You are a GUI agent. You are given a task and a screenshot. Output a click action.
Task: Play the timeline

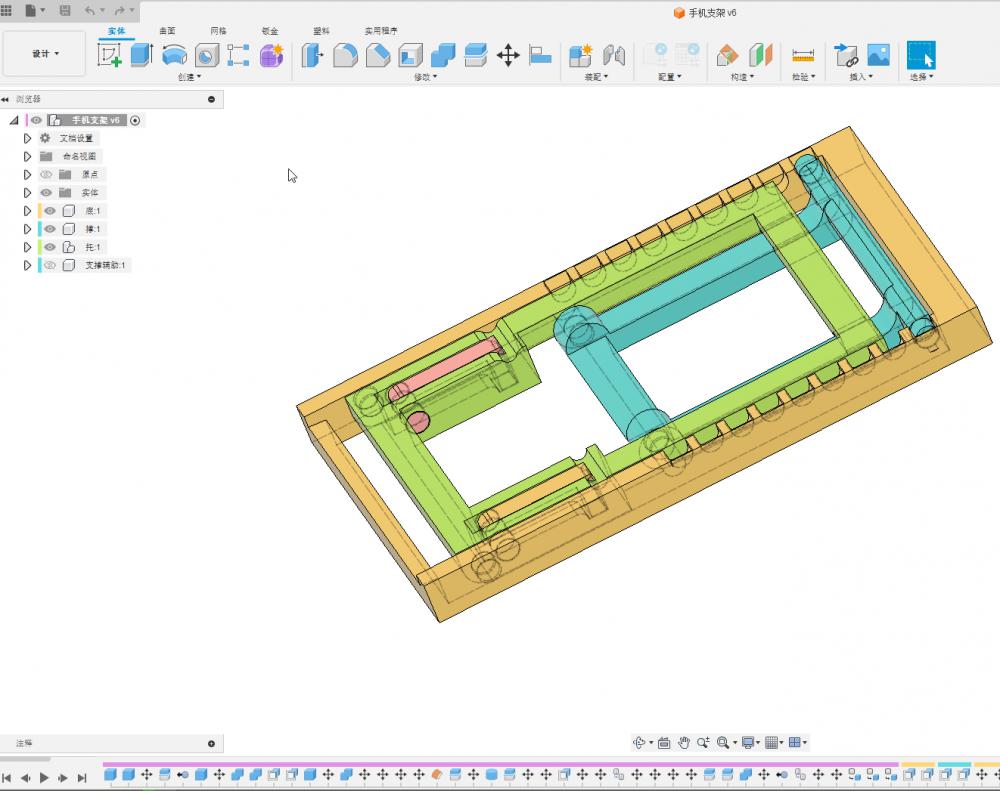[44, 778]
